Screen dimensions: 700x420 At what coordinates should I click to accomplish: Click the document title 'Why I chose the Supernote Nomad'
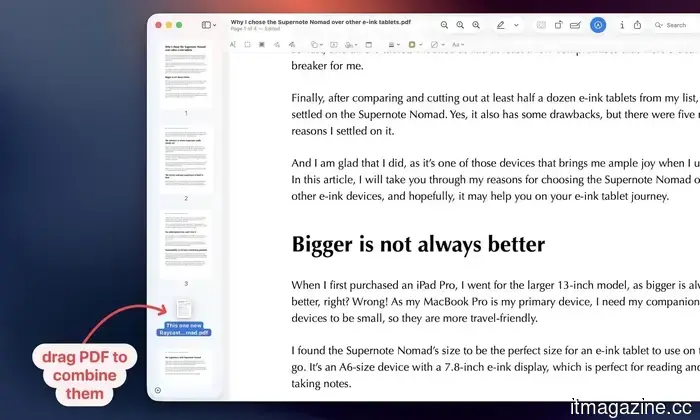tap(321, 22)
